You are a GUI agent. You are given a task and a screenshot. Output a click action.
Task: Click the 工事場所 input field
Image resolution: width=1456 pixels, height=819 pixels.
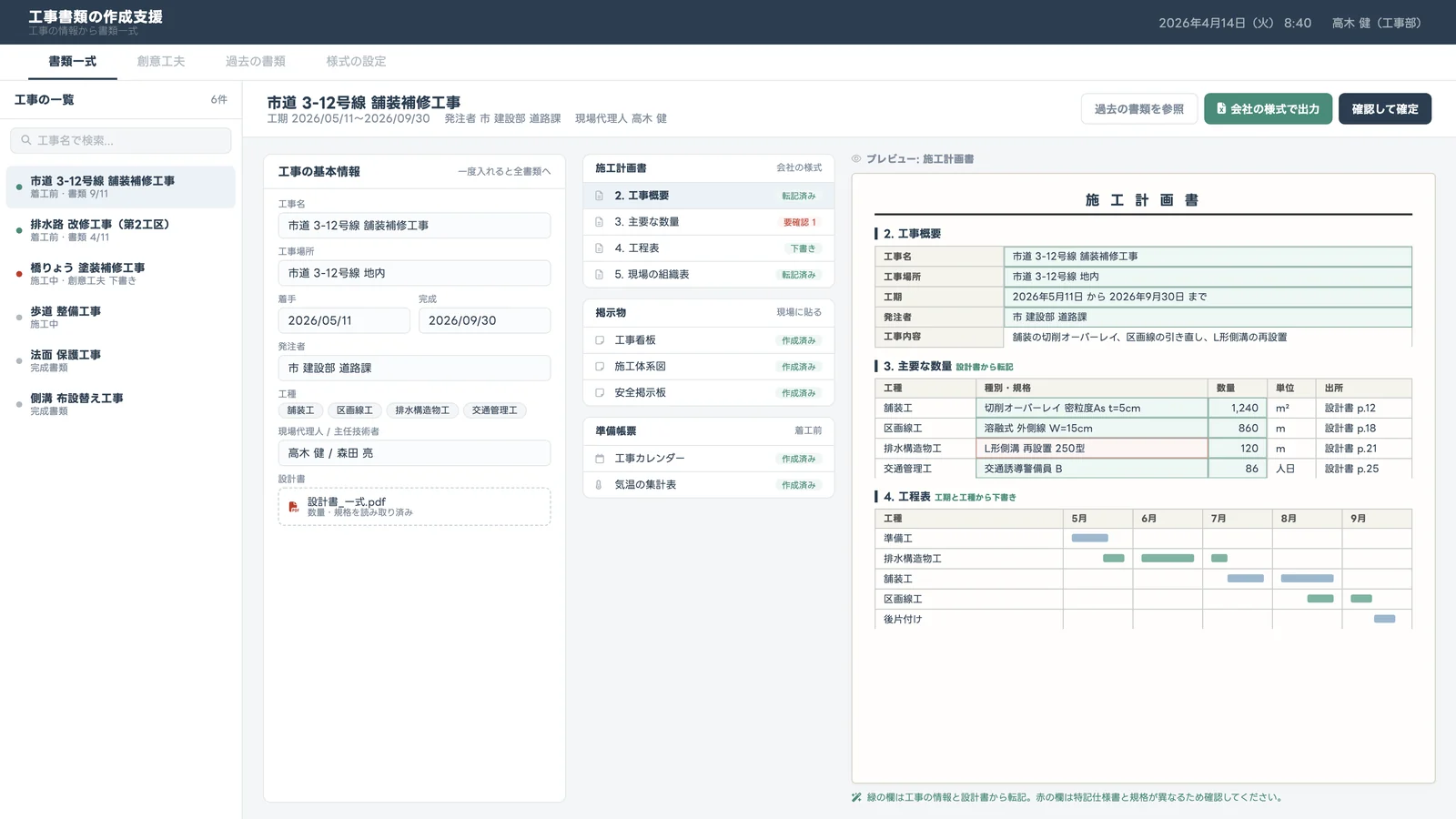point(414,273)
